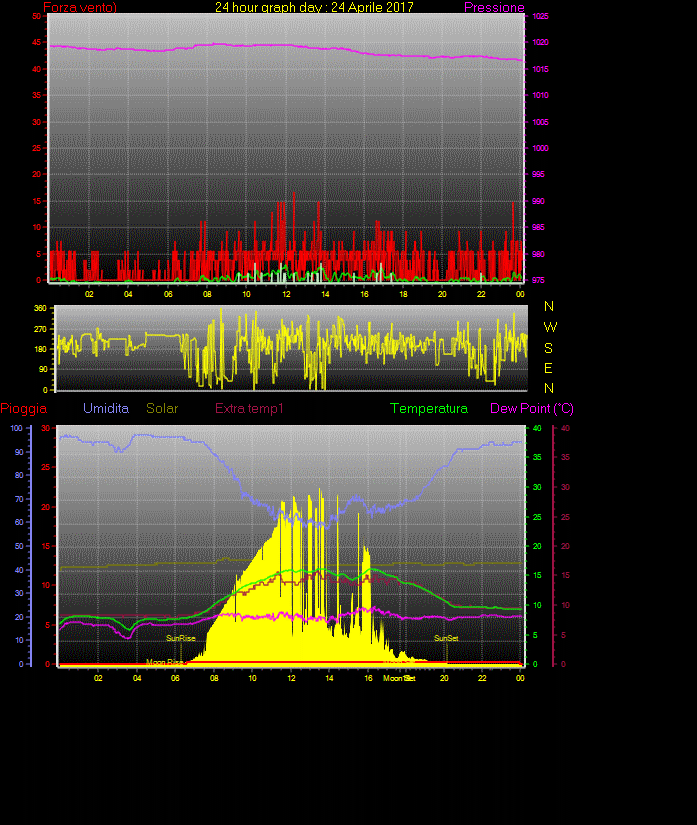Image resolution: width=697 pixels, height=825 pixels.
Task: Click the 'S' compass direction label
Action: click(x=549, y=348)
